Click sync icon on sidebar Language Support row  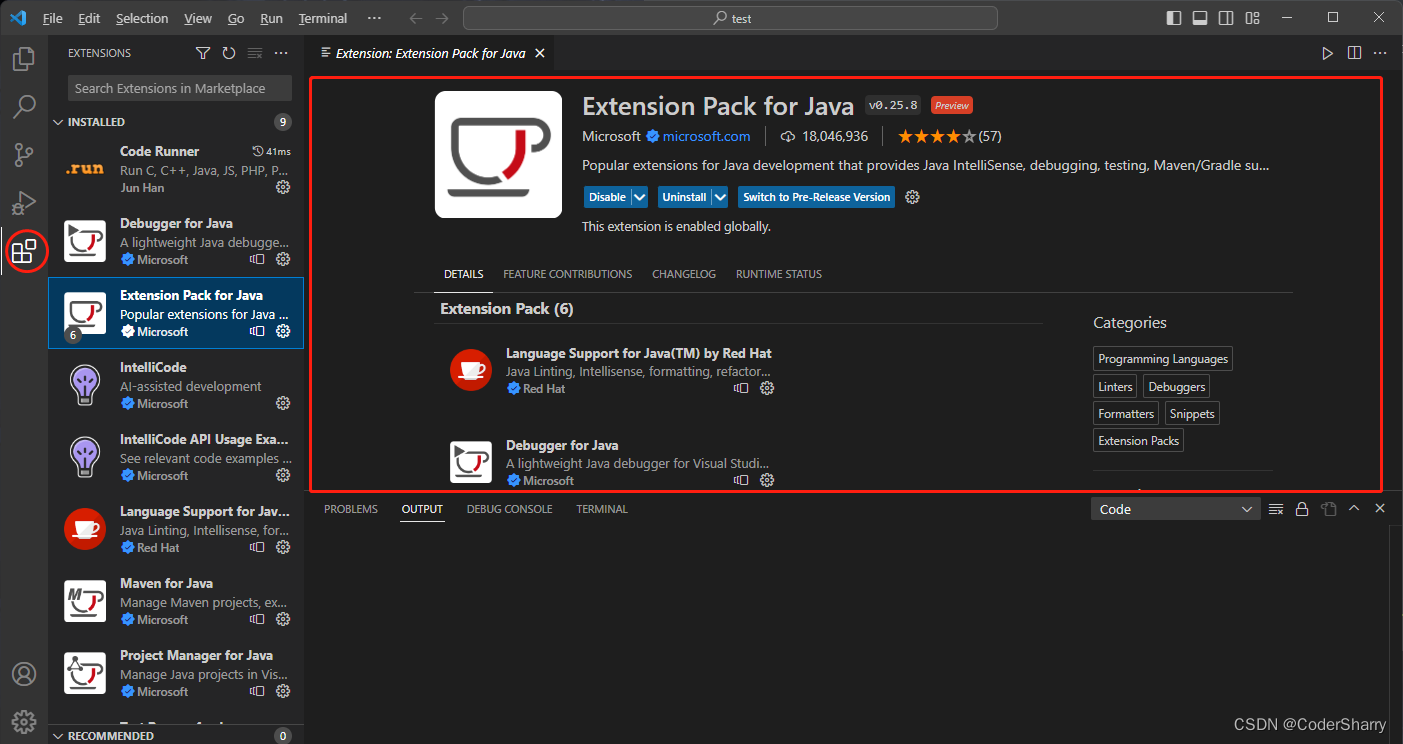click(x=257, y=547)
